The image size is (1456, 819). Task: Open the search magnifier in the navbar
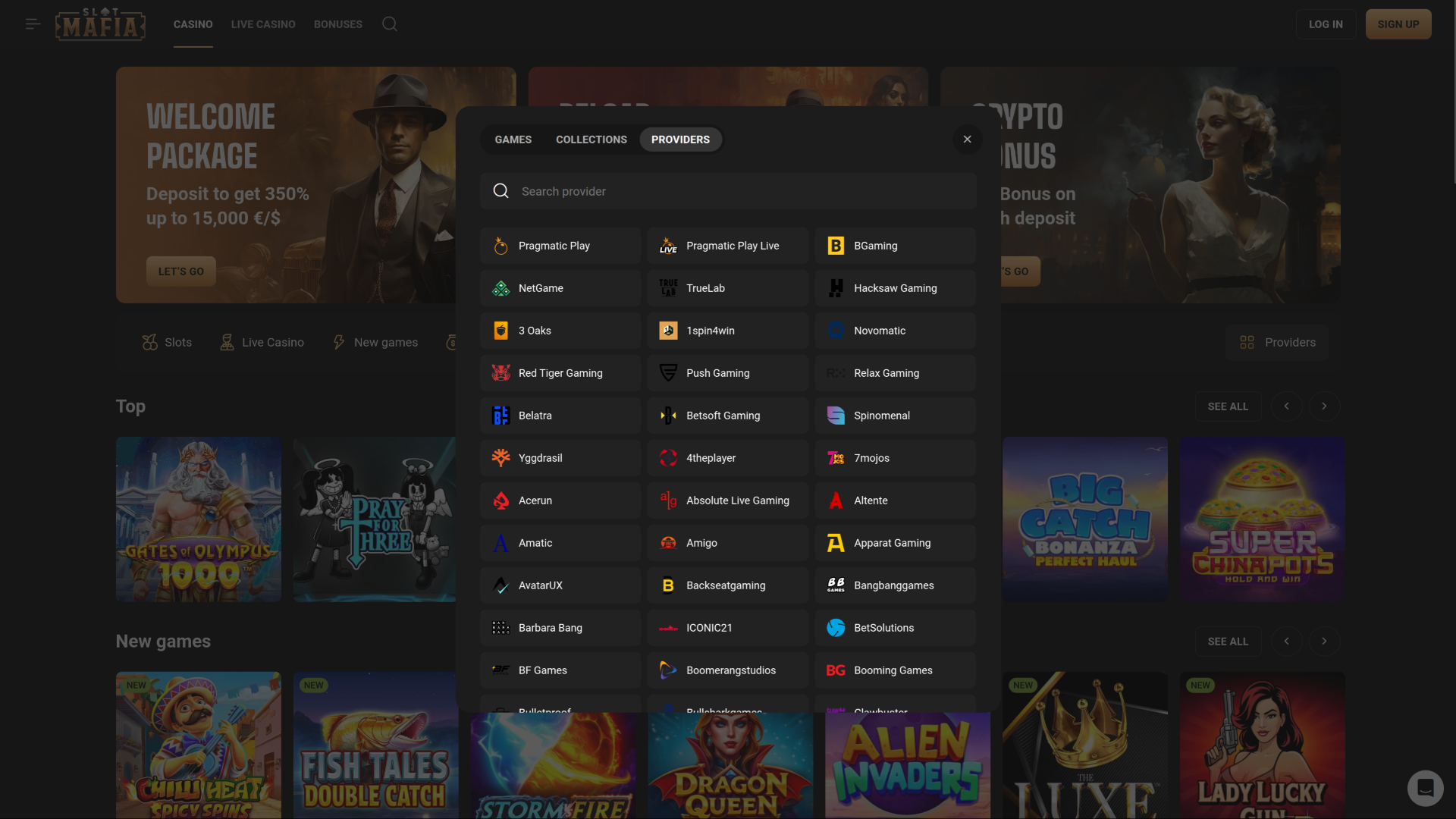[389, 24]
